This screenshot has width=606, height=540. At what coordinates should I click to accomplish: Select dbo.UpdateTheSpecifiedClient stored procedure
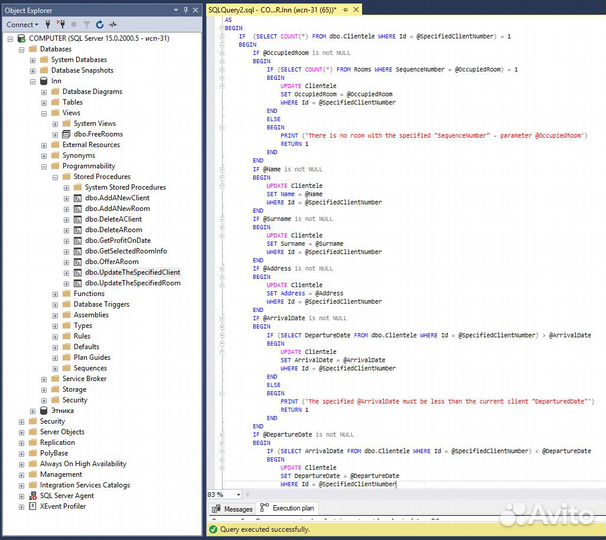tap(132, 272)
